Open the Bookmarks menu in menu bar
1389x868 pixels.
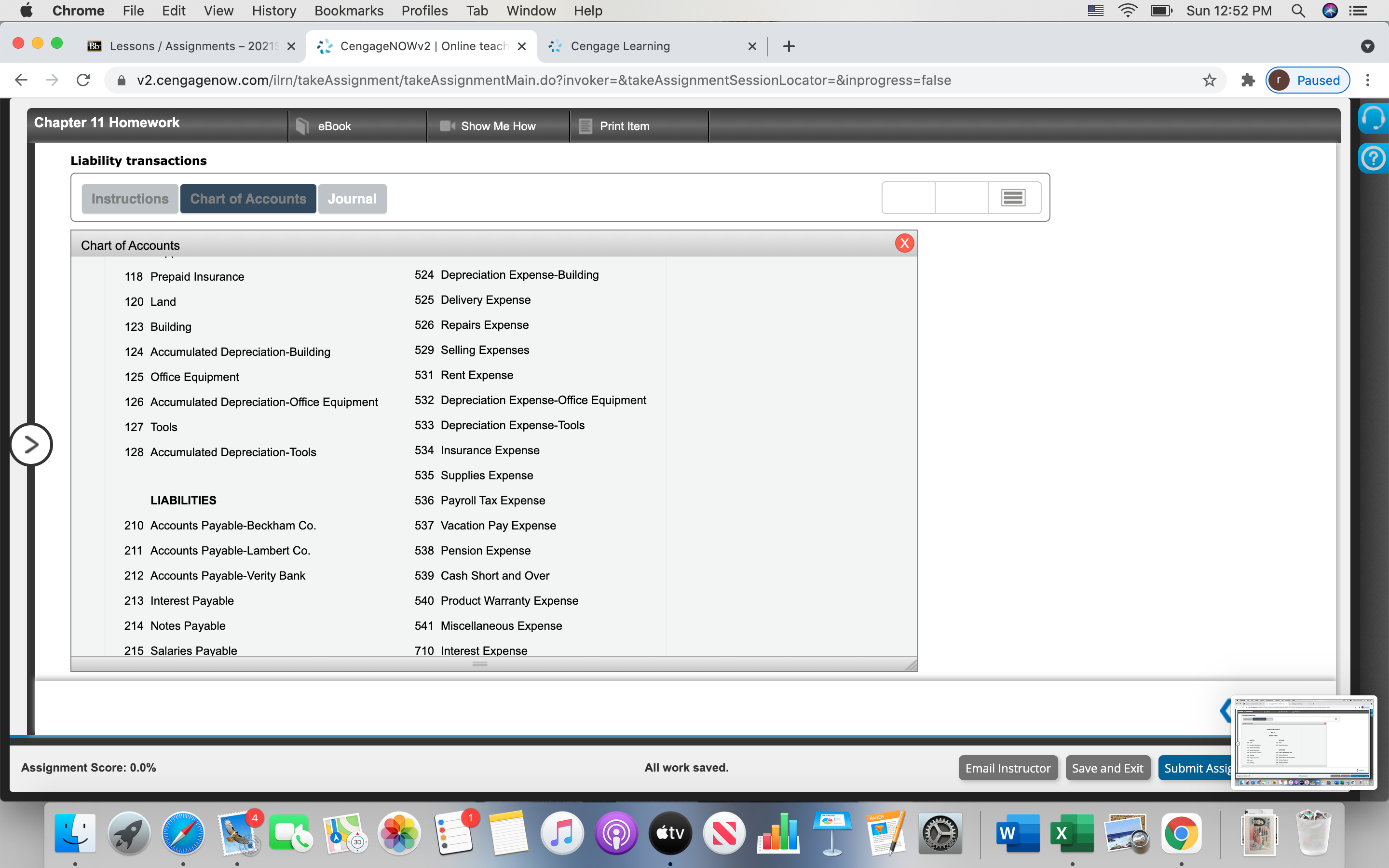click(348, 10)
